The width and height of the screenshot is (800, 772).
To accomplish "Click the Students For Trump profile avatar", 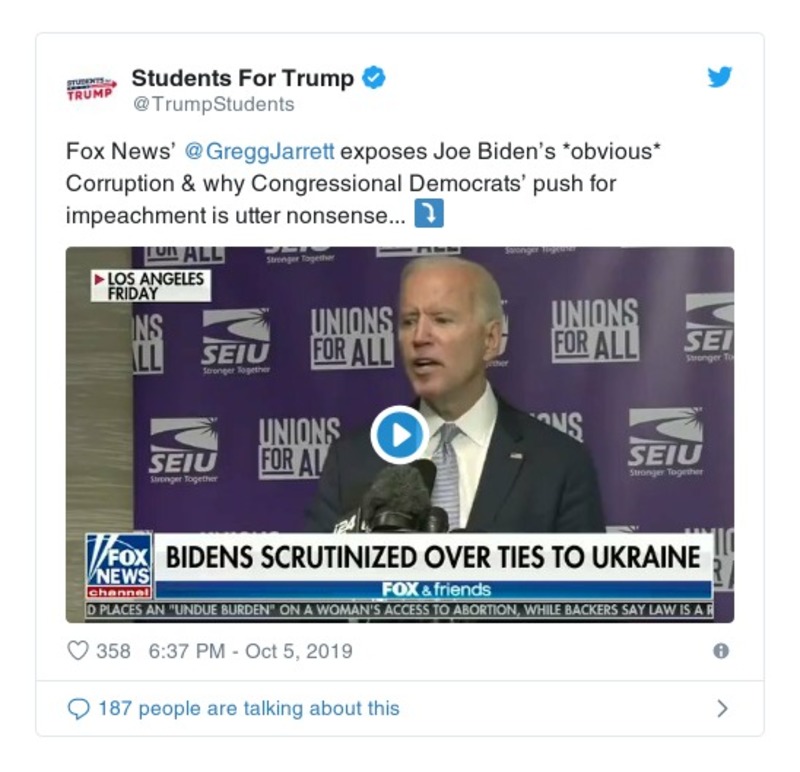I will click(90, 86).
